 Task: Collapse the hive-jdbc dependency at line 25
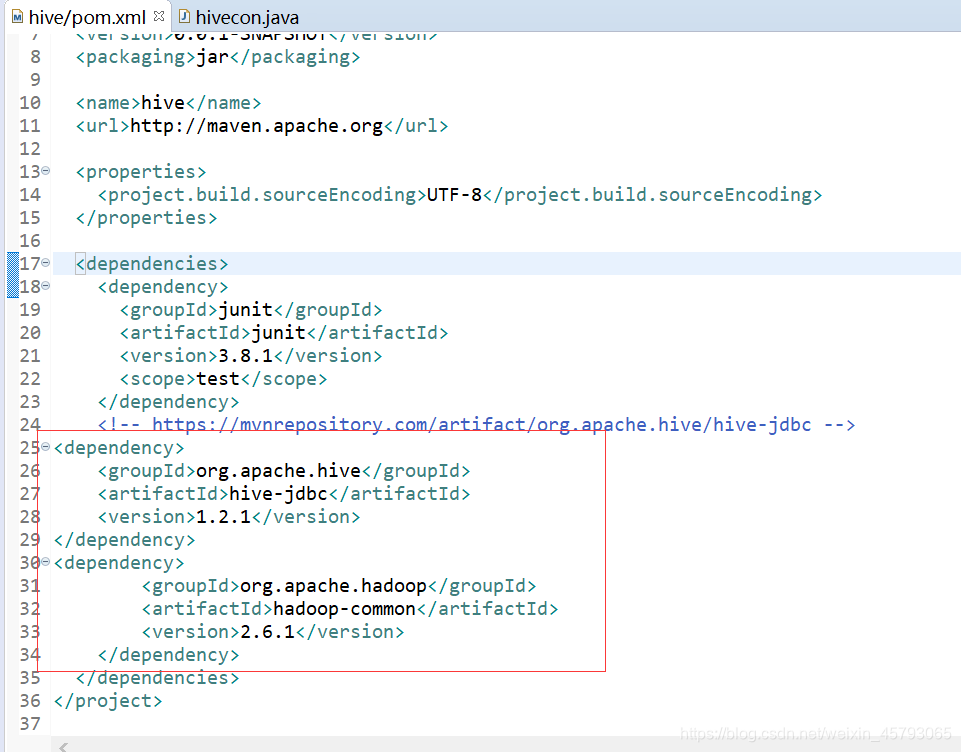click(x=45, y=447)
